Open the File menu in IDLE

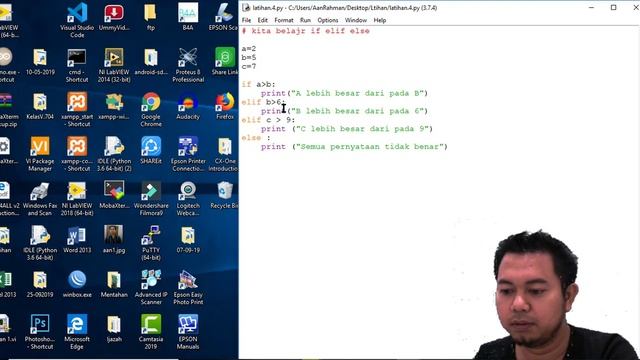tap(246, 20)
